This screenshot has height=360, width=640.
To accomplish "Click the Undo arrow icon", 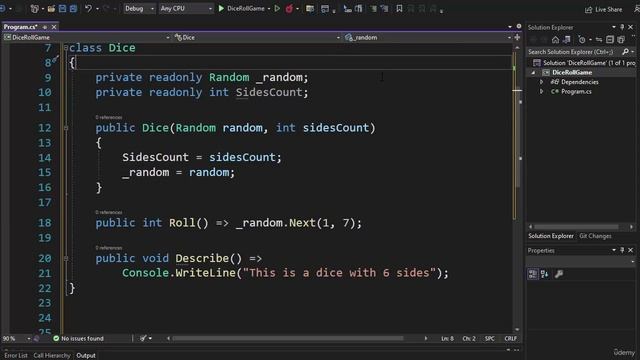I will (x=88, y=8).
